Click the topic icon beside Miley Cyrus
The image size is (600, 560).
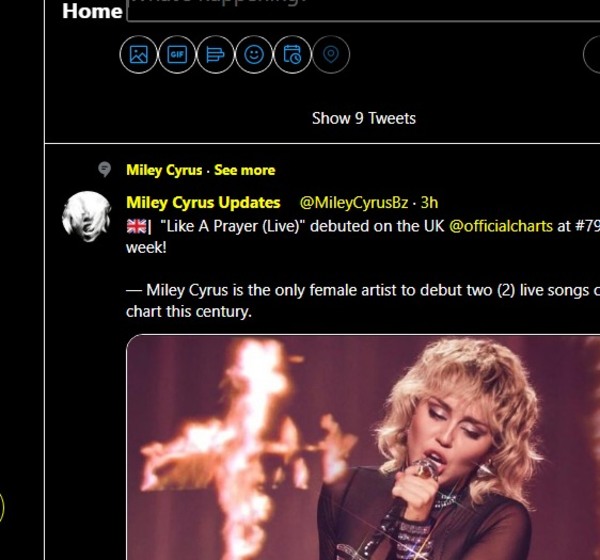(104, 169)
